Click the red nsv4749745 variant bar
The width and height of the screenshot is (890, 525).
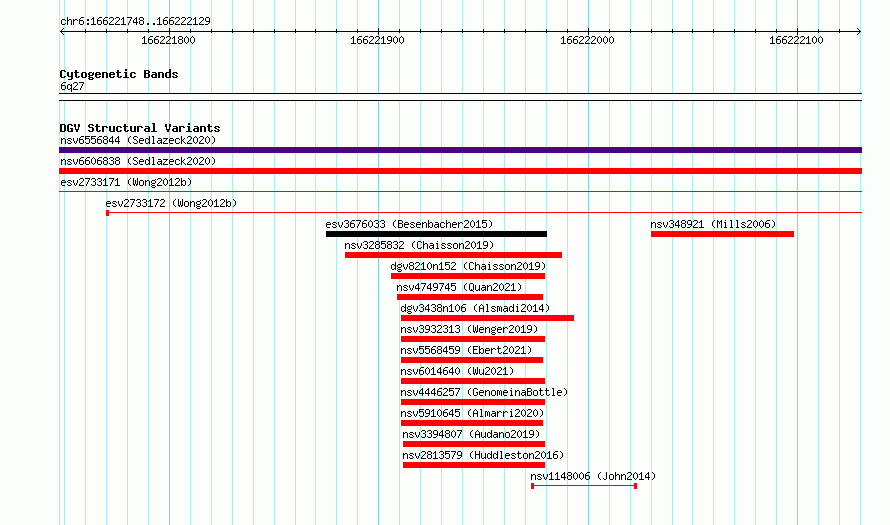coord(470,297)
